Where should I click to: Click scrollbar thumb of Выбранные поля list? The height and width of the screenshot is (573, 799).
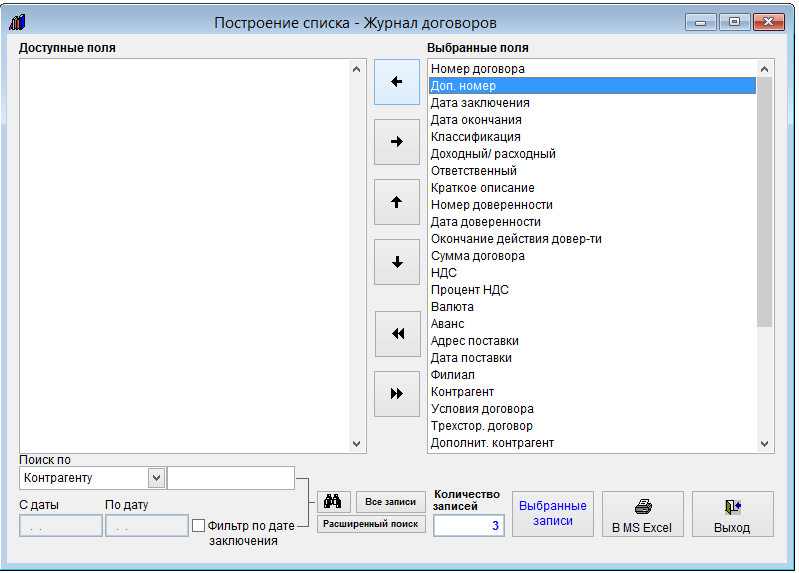coord(764,202)
